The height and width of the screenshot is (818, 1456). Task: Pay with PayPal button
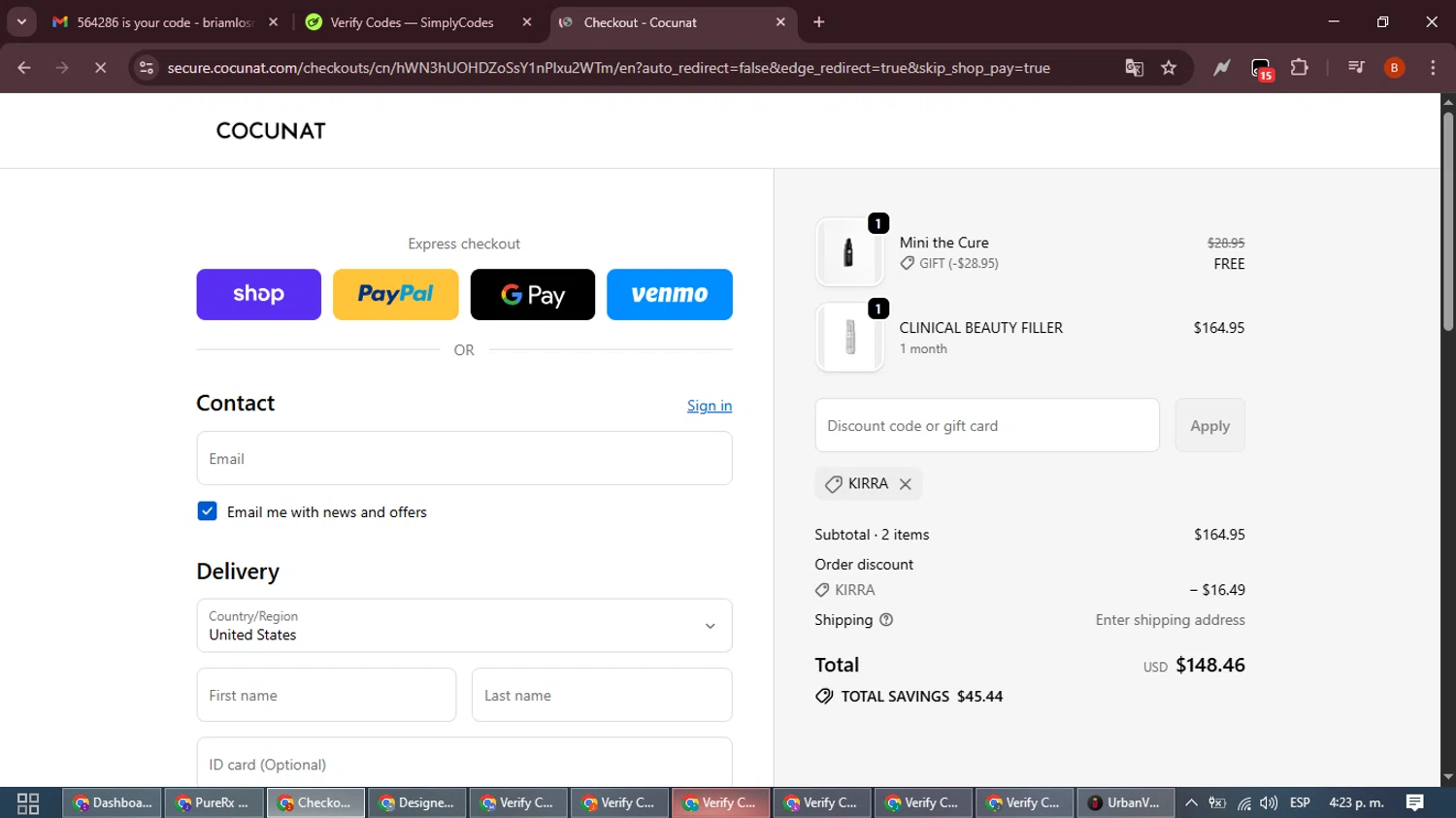(395, 294)
